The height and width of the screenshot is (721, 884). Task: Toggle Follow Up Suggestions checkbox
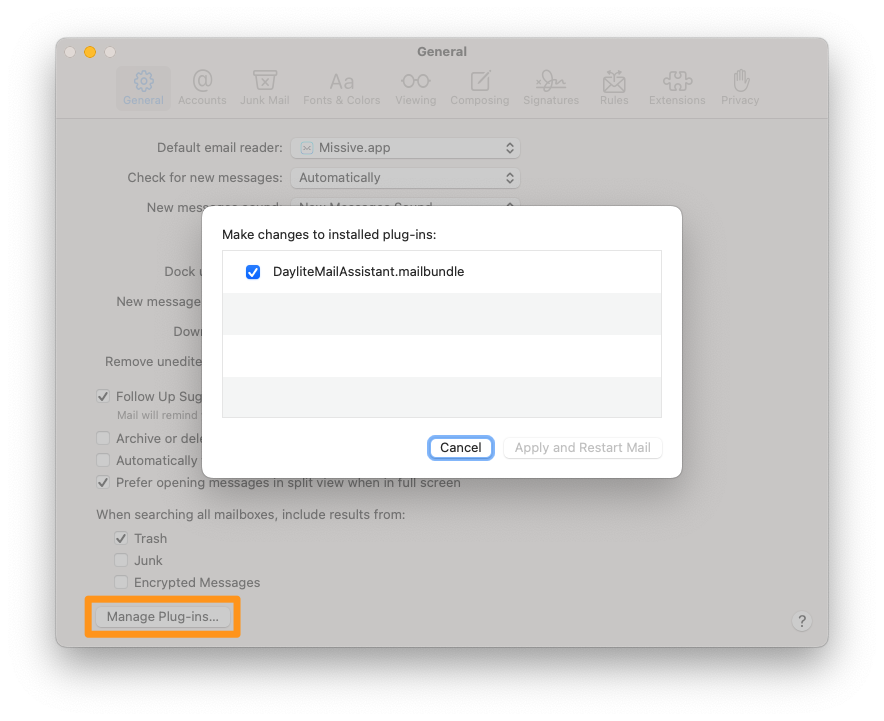[103, 396]
